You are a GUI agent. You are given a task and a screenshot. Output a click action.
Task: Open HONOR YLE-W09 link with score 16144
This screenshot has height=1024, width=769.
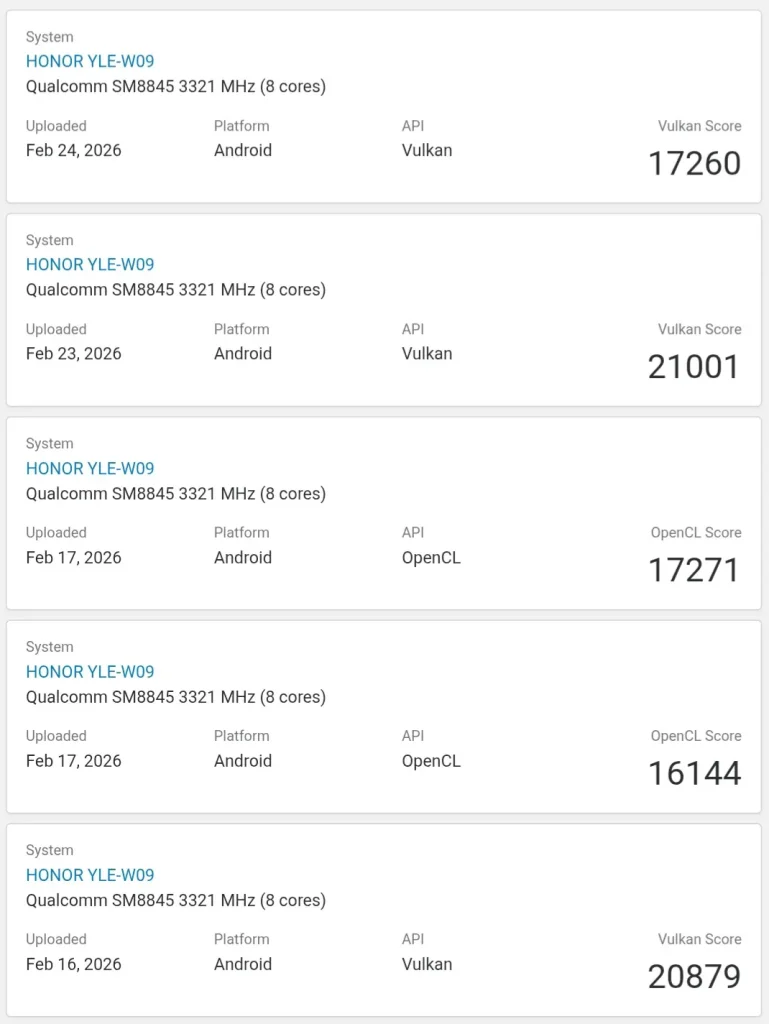pos(90,672)
